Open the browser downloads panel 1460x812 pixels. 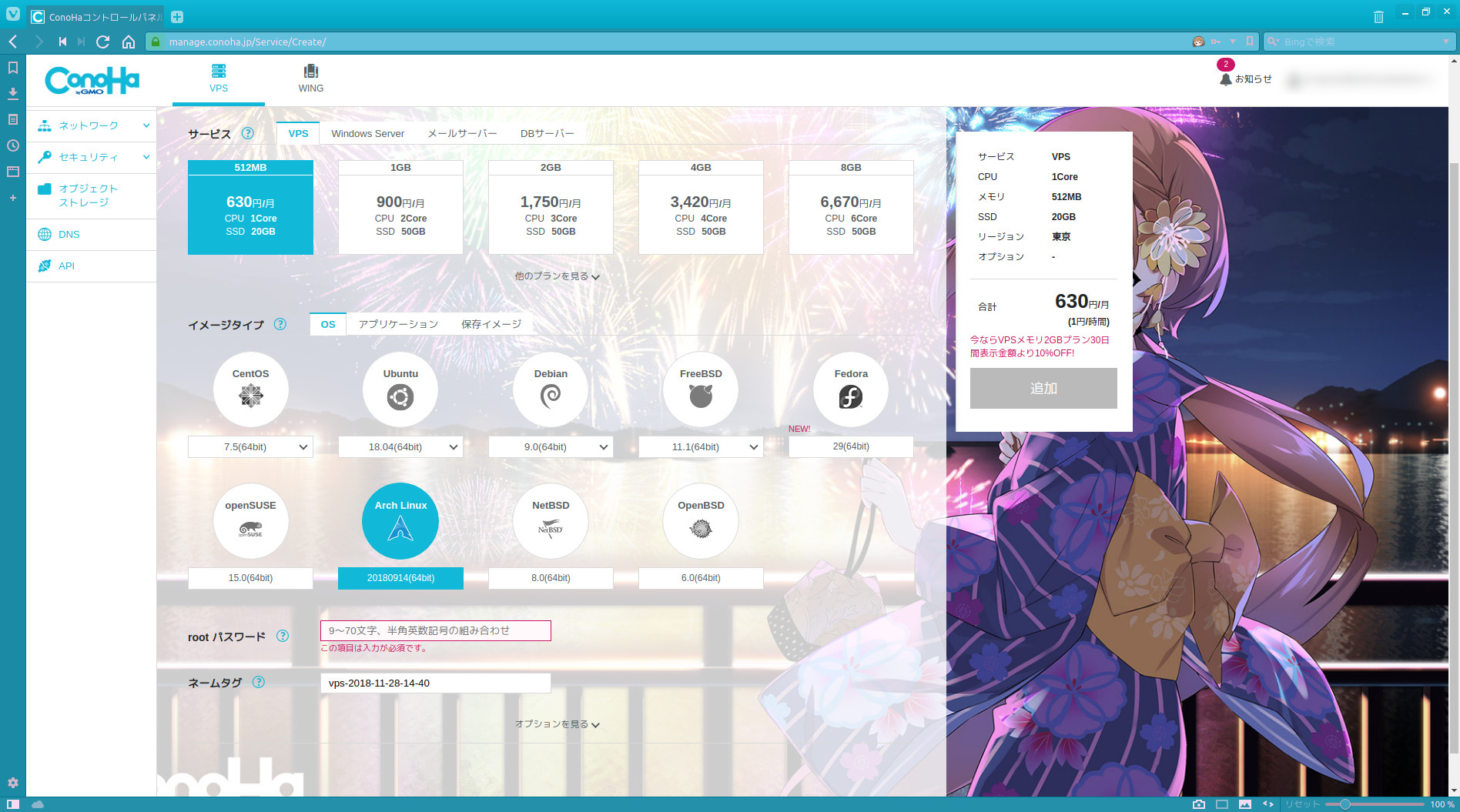point(13,94)
